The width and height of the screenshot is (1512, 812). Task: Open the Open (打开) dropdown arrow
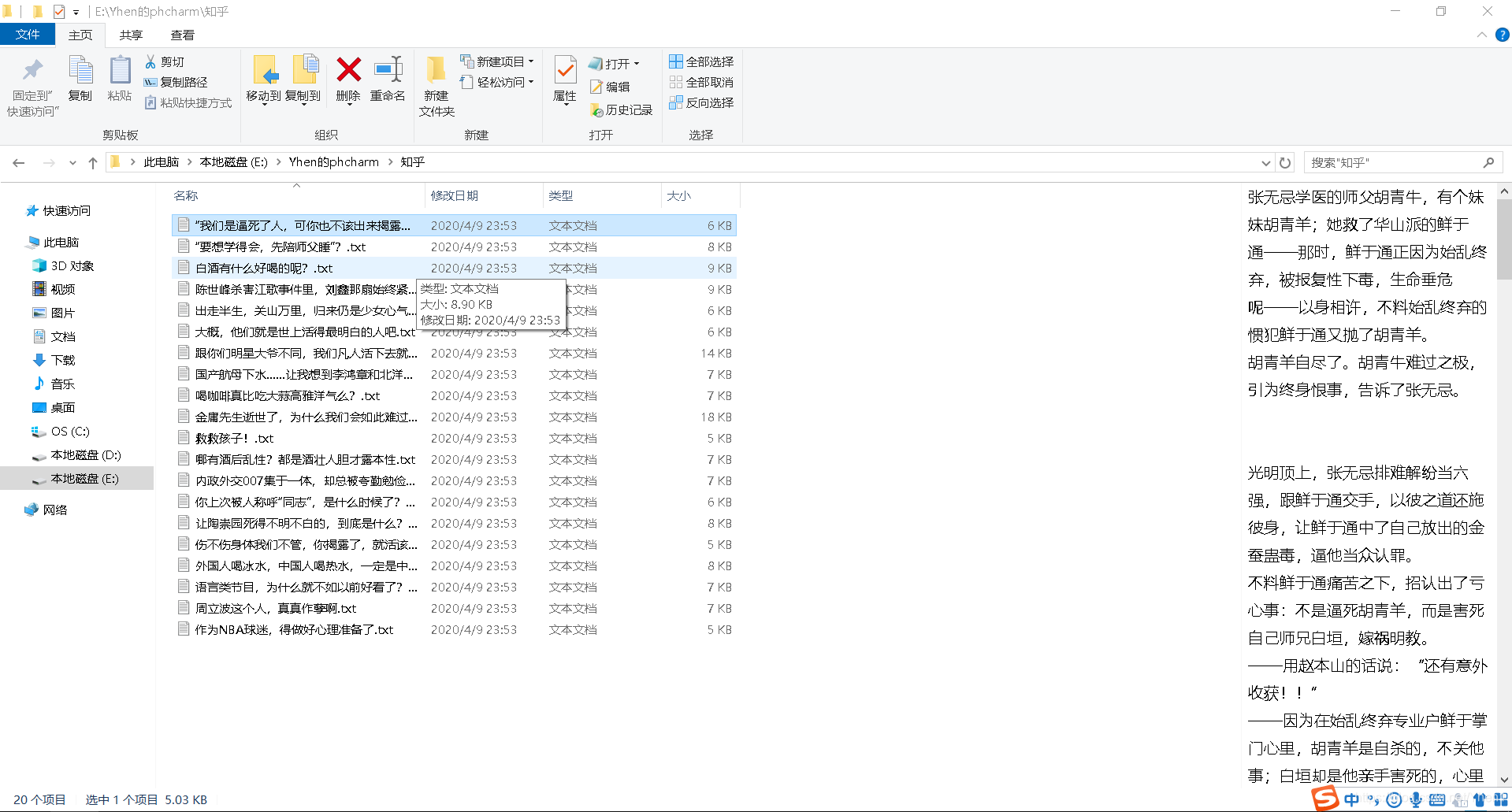point(637,64)
